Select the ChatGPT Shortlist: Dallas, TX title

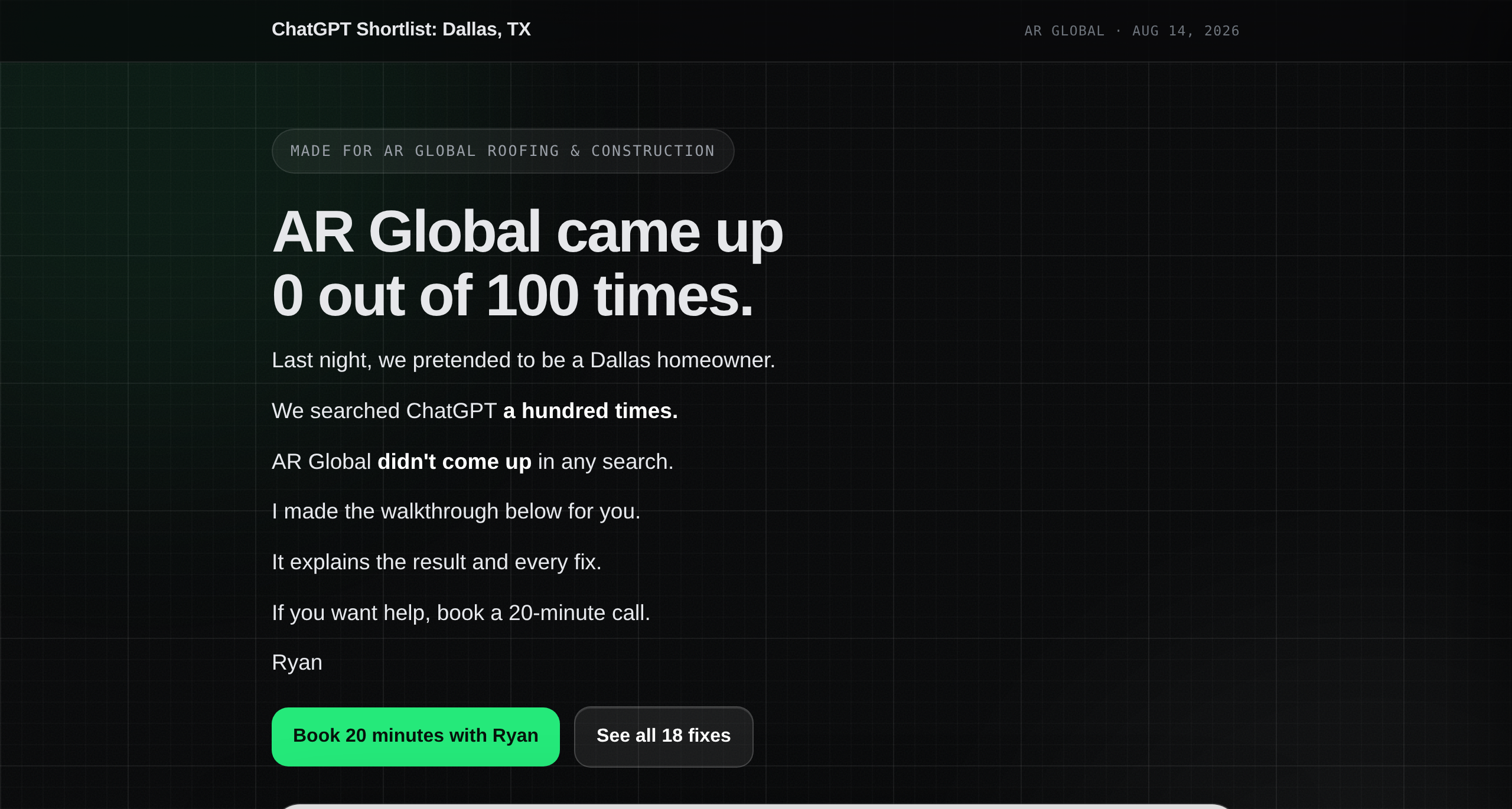(401, 30)
